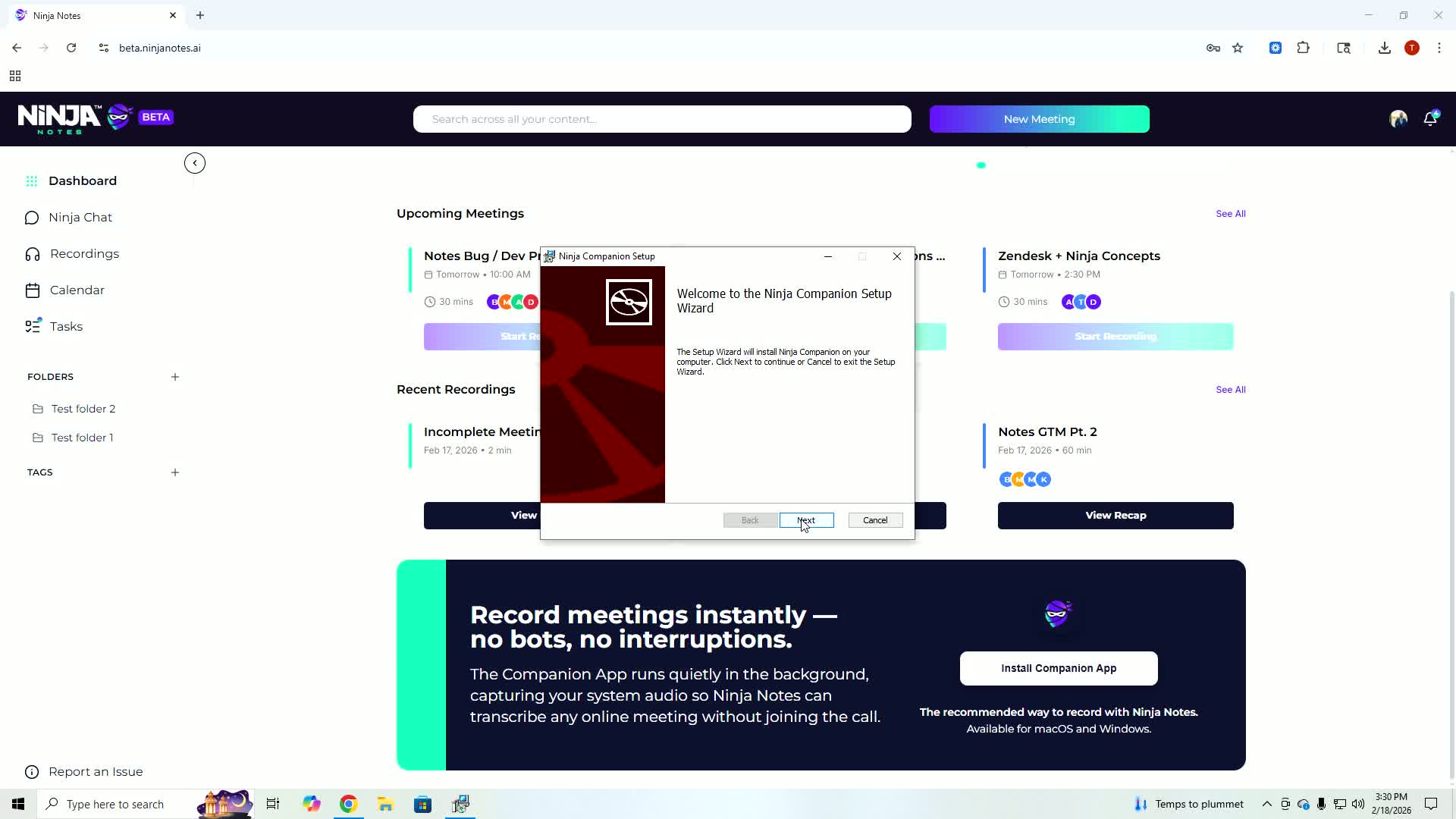
Task: Open the Temps to plummet weather widget
Action: coord(1188,804)
